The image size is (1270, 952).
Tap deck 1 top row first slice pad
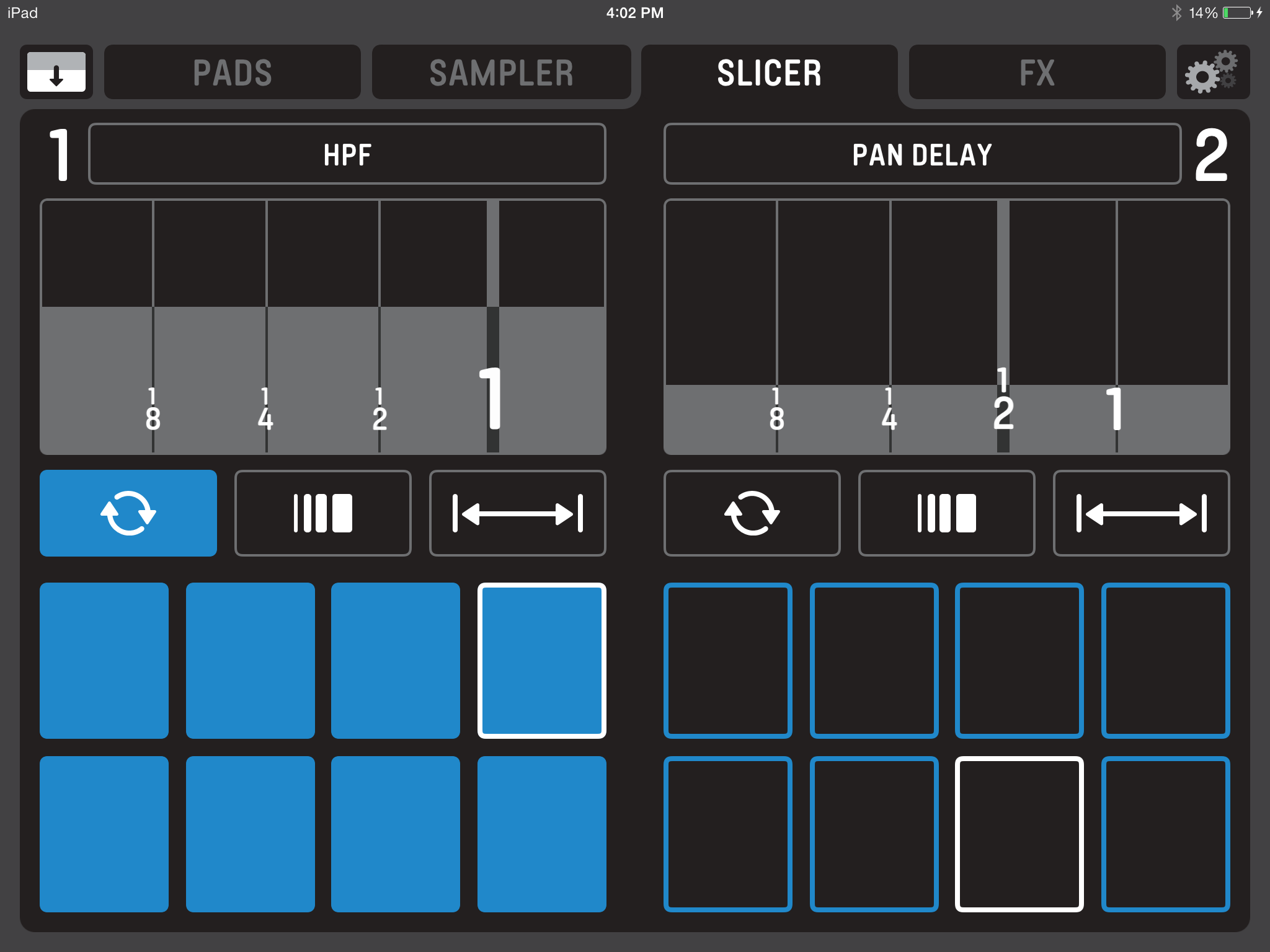pos(104,661)
